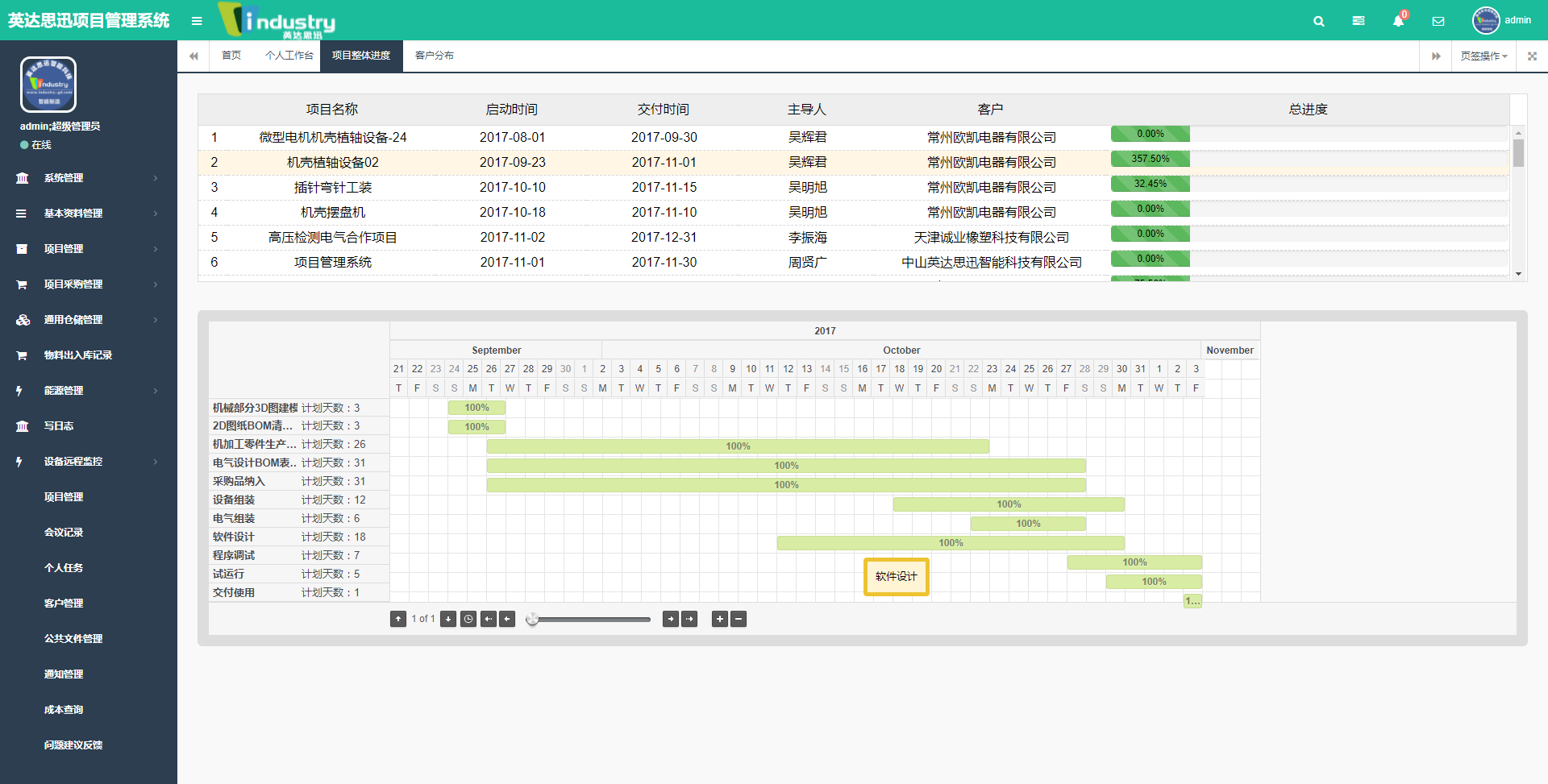Click the Gantt timeline slider handle
This screenshot has height=784, width=1548.
point(532,619)
